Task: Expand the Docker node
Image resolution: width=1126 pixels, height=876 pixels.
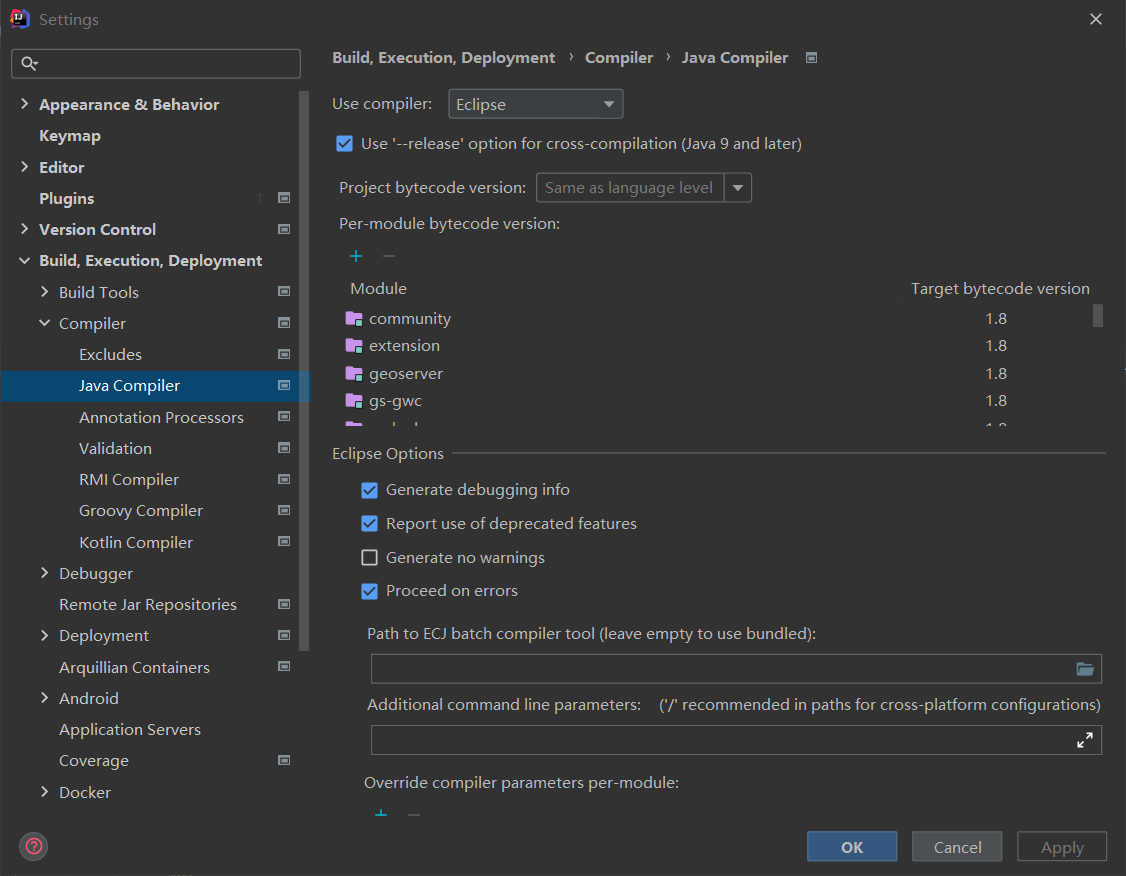Action: 45,792
